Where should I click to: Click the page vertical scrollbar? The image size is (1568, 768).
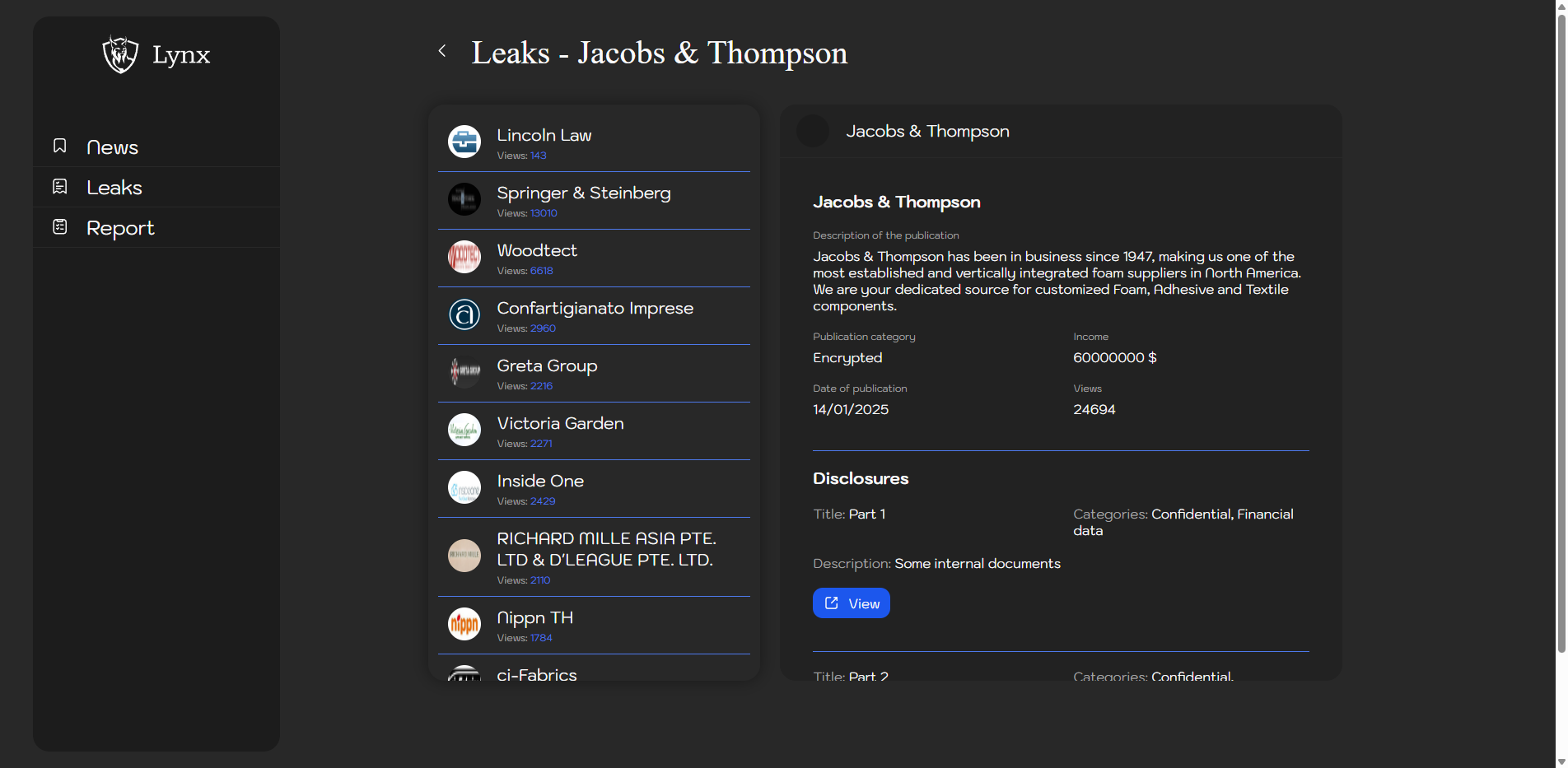coord(1561,329)
